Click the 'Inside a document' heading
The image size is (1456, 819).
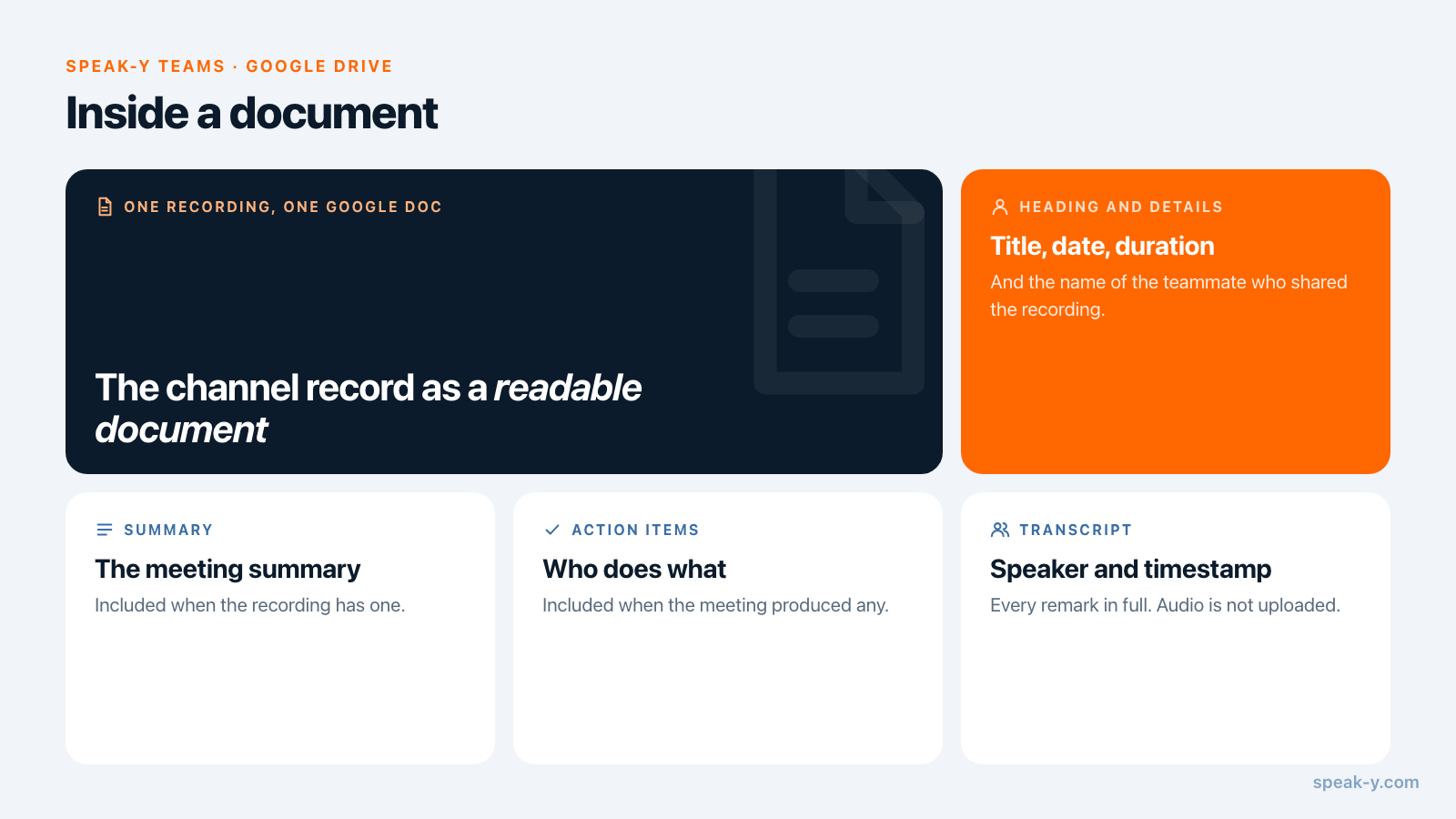(252, 114)
